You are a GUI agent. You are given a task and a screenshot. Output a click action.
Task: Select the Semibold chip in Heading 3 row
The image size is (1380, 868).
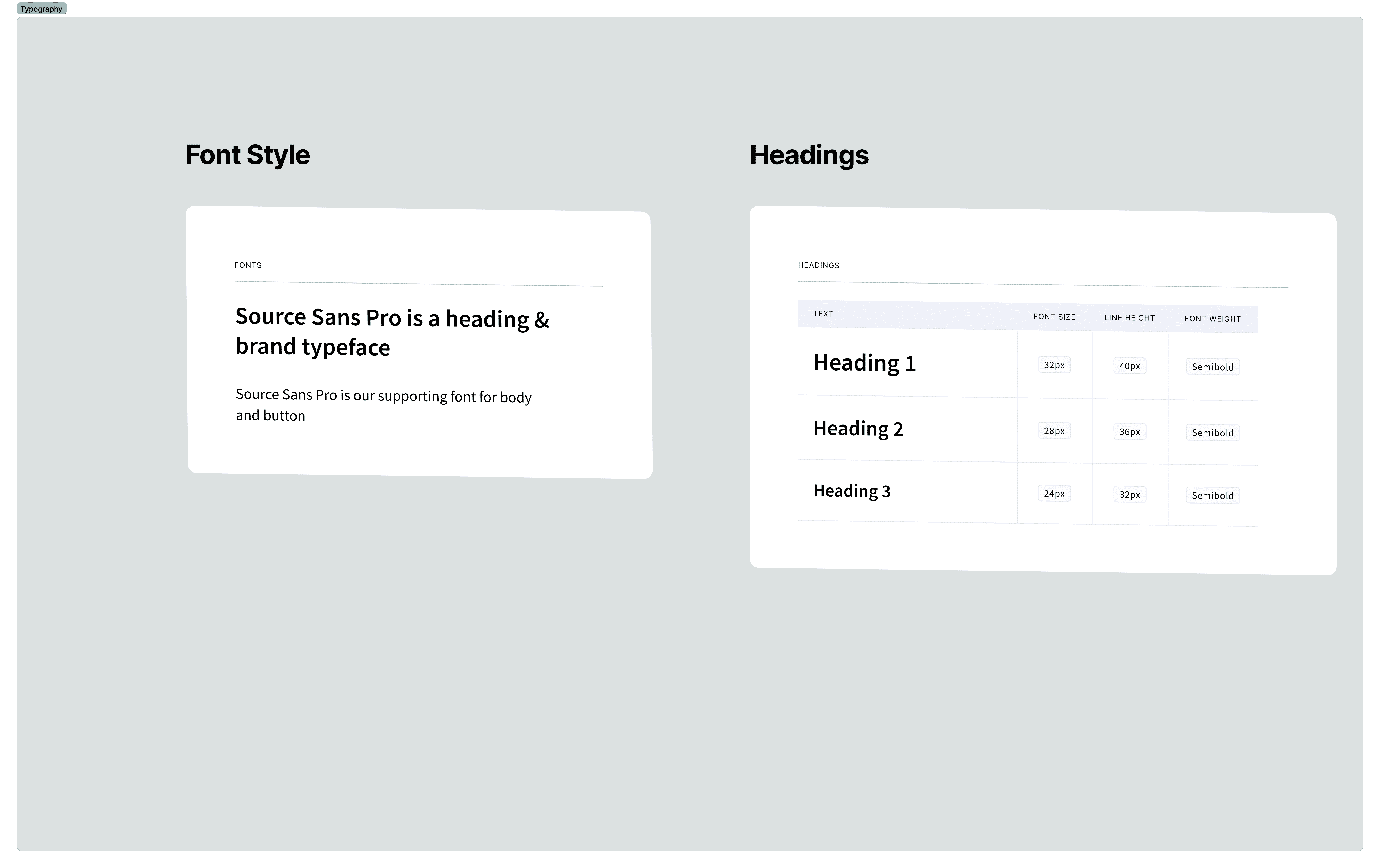tap(1213, 496)
